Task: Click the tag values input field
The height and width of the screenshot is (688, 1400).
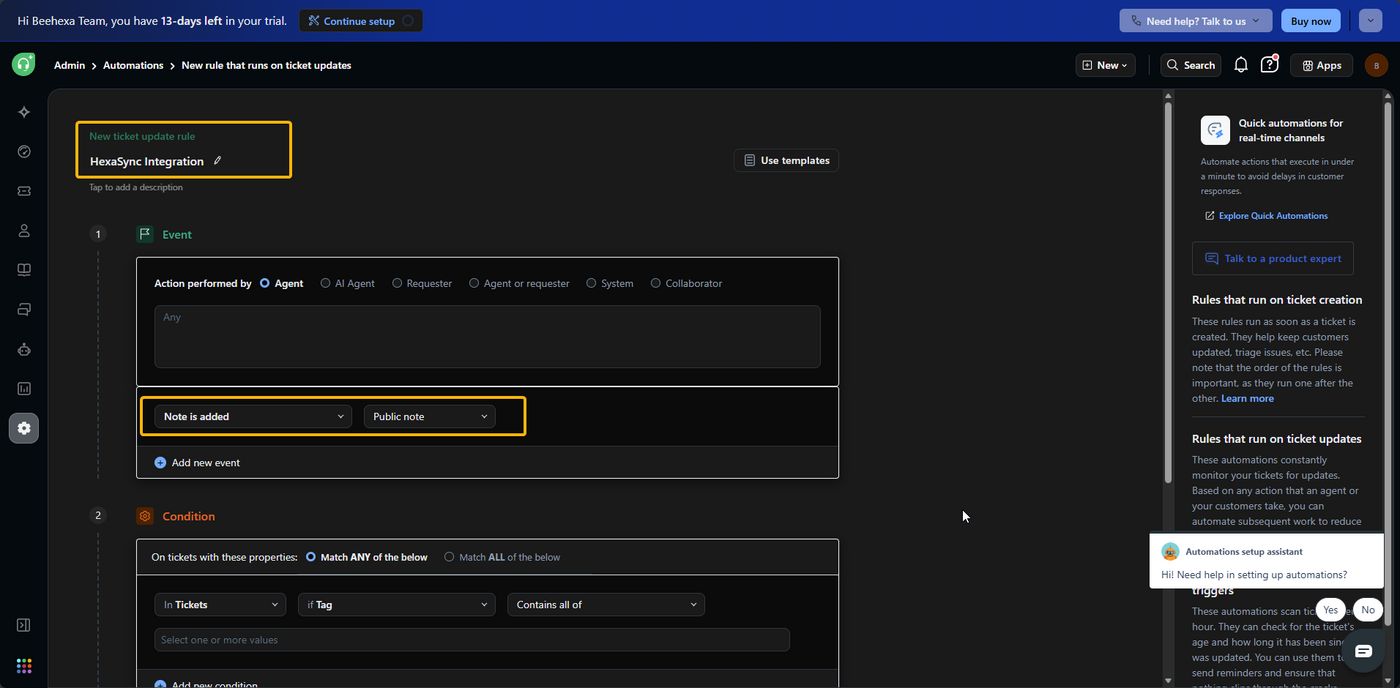Action: [x=472, y=640]
